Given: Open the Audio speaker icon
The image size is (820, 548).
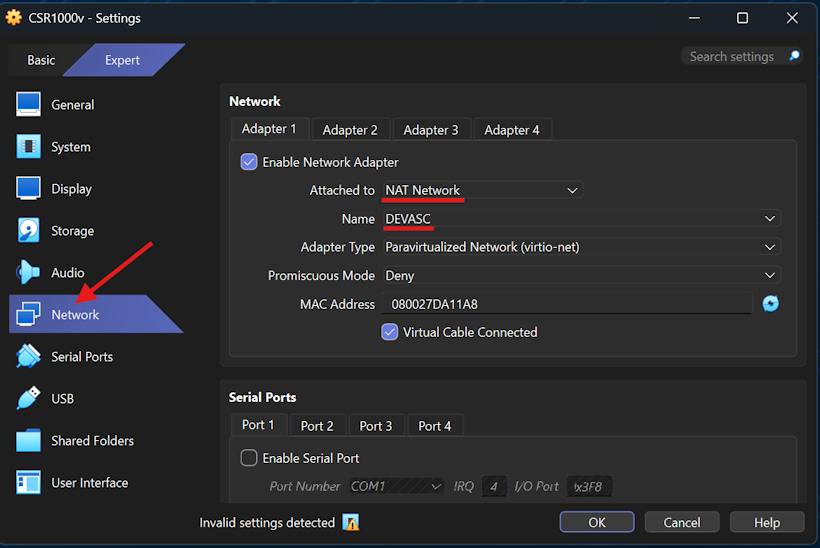Looking at the screenshot, I should pyautogui.click(x=28, y=272).
